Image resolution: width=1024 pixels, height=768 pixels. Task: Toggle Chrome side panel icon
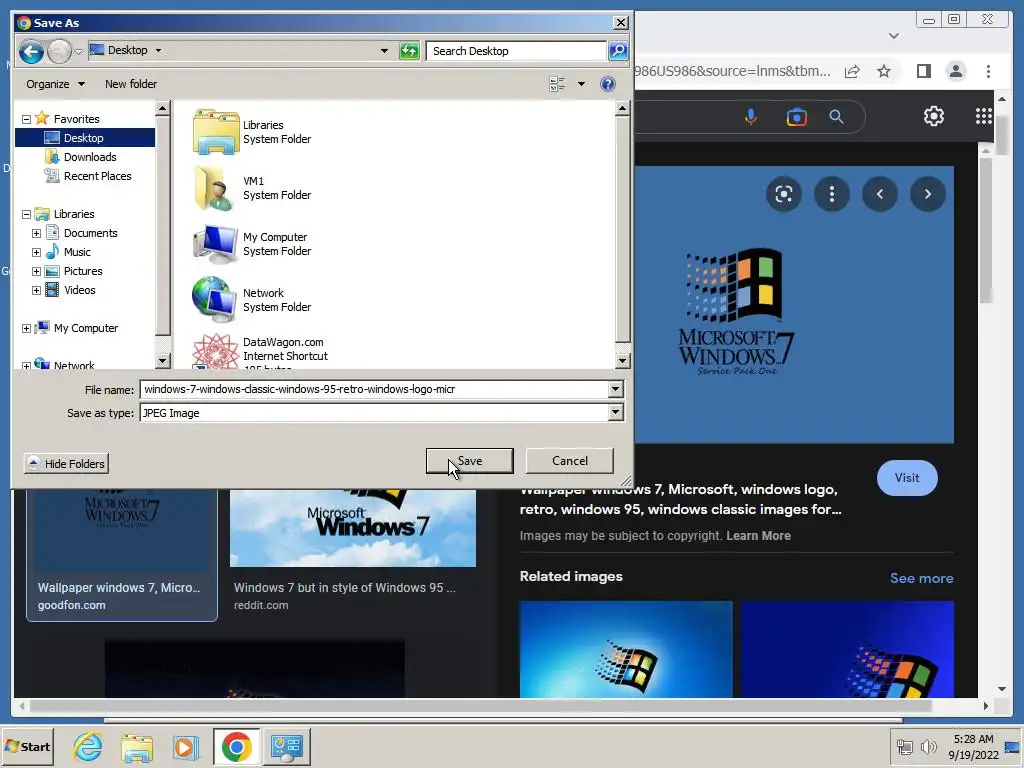point(923,71)
